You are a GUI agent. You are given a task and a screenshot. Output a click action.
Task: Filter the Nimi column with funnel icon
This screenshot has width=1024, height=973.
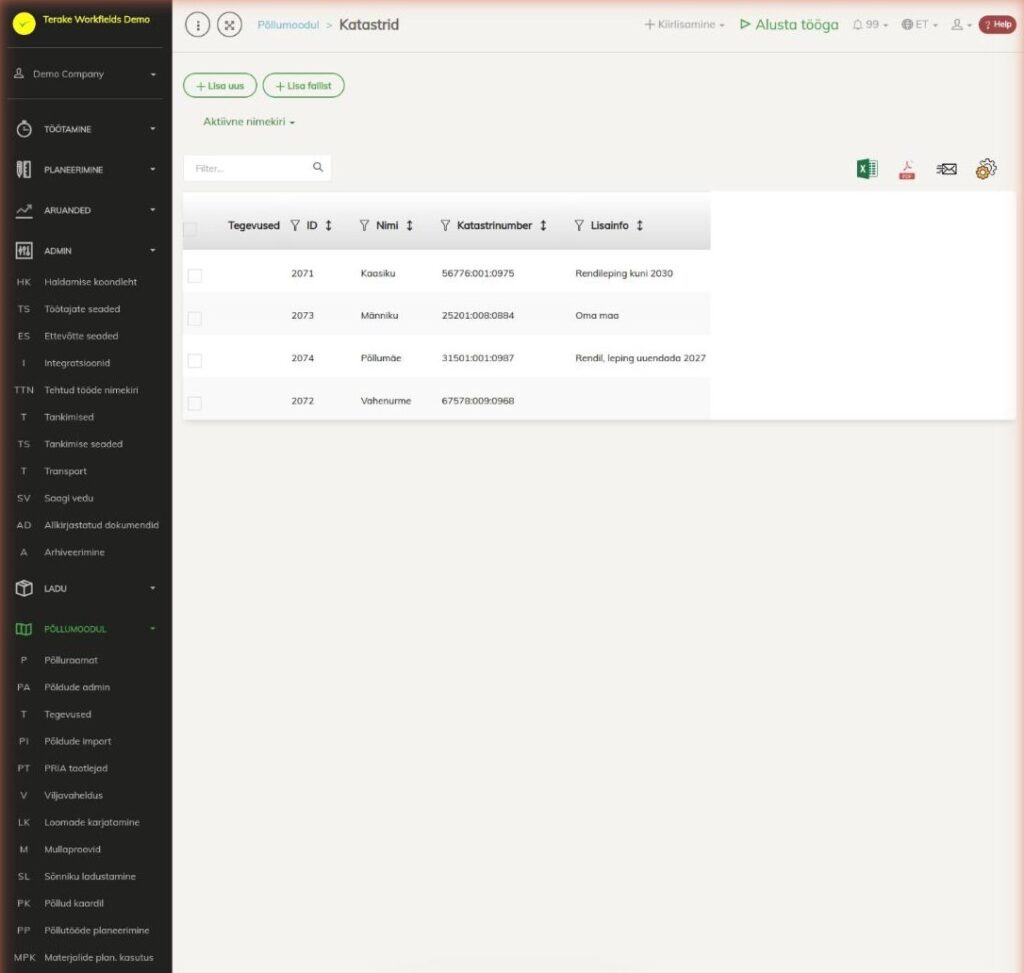(364, 225)
